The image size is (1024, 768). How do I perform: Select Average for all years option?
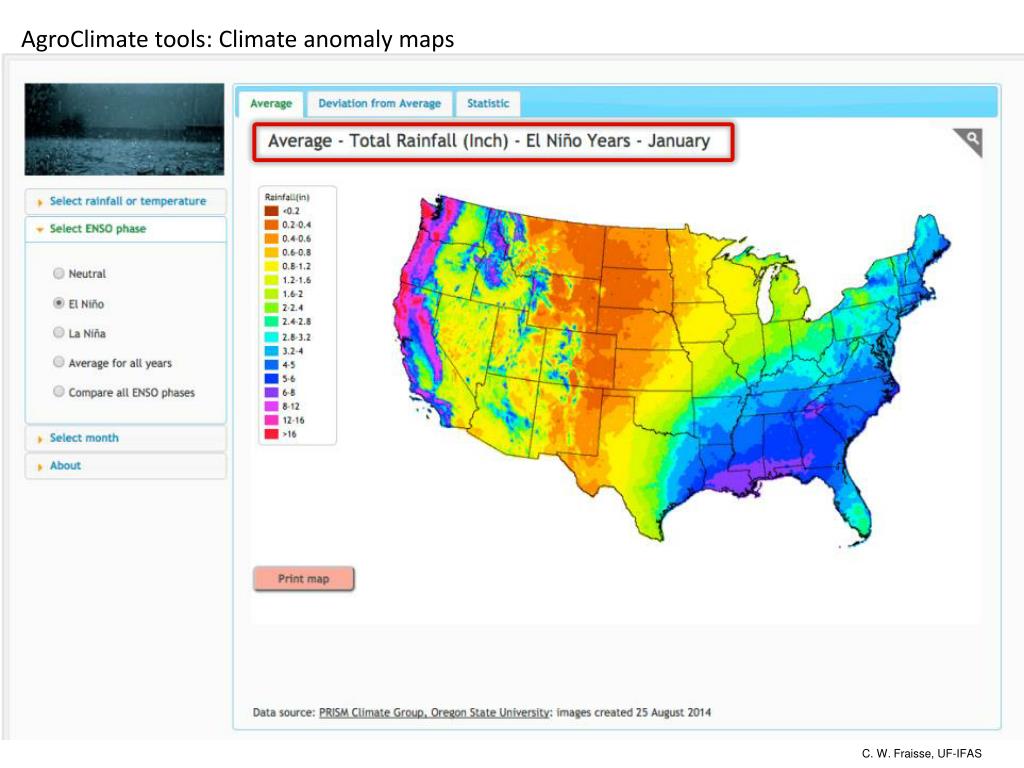(x=59, y=362)
